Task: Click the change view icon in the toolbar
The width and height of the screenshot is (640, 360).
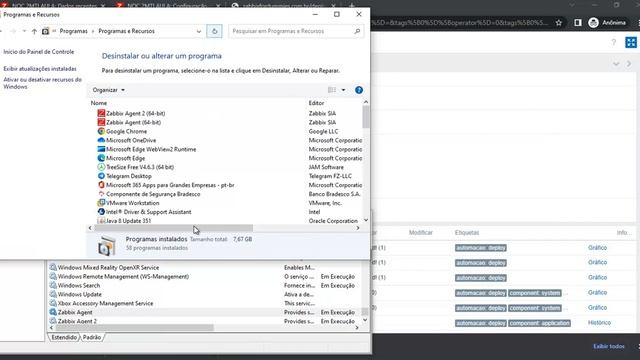Action: 332,90
